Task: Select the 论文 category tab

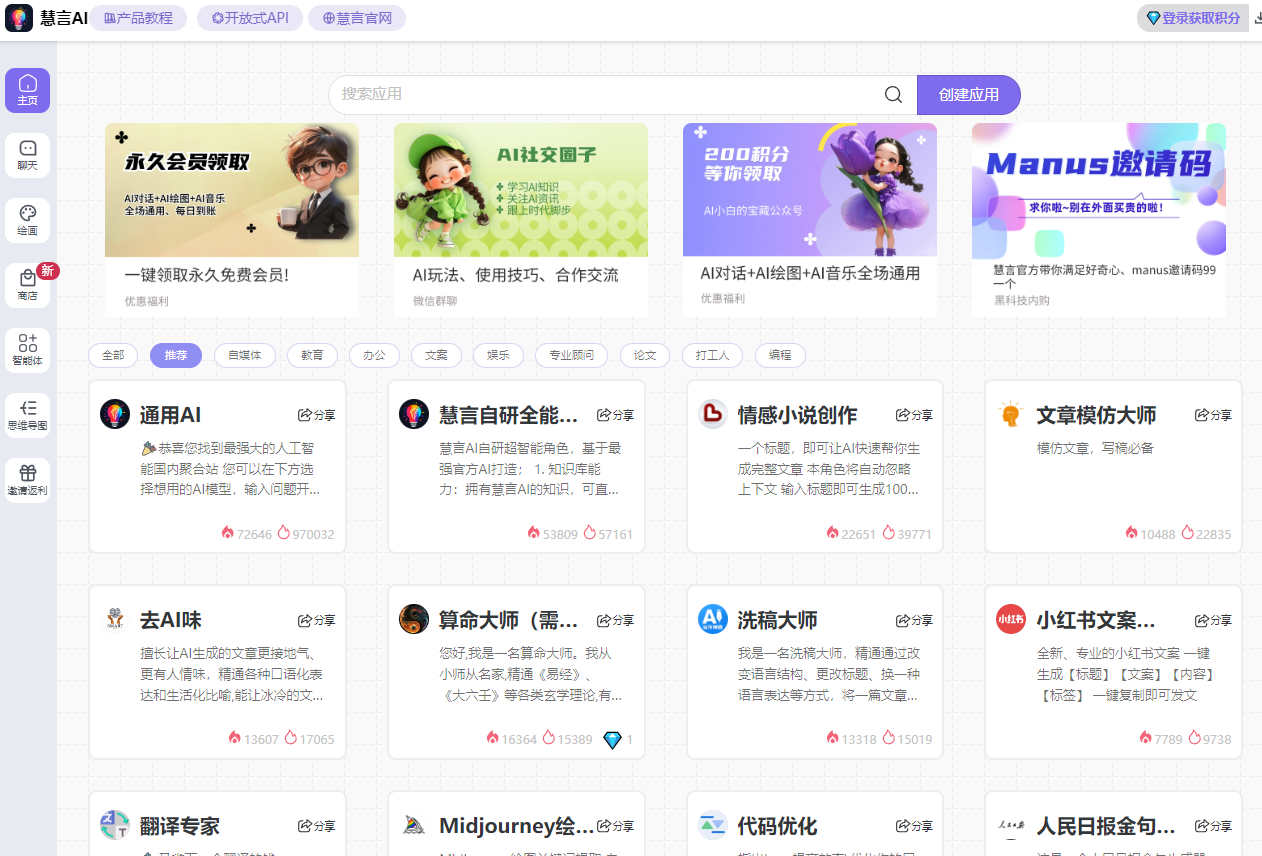Action: tap(644, 355)
